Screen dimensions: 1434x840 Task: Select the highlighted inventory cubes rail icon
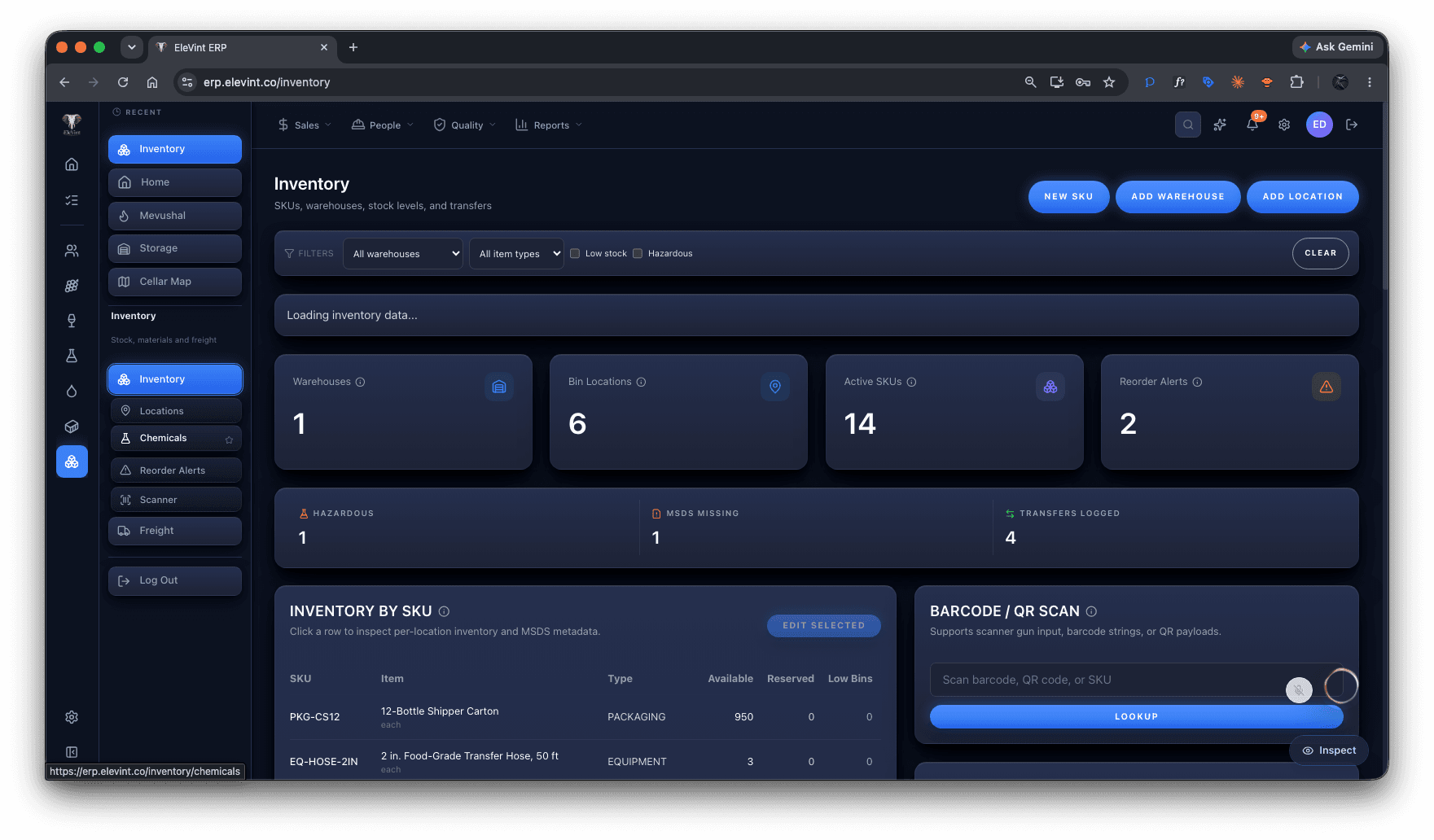pyautogui.click(x=72, y=462)
